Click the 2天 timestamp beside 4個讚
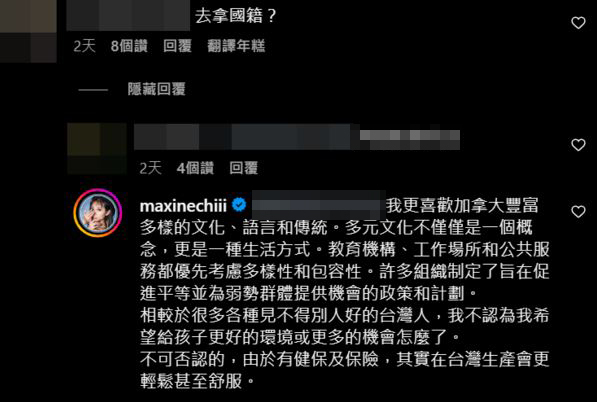597x402 pixels. coord(151,168)
